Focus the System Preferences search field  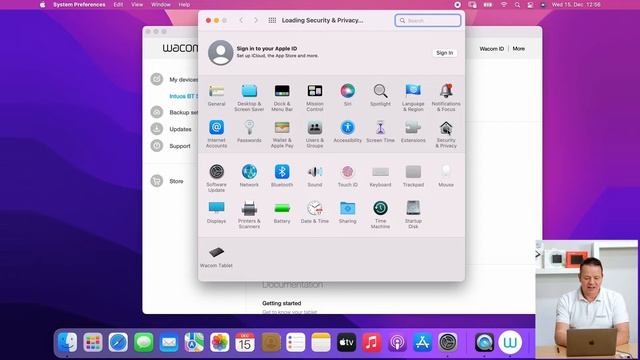click(x=428, y=20)
